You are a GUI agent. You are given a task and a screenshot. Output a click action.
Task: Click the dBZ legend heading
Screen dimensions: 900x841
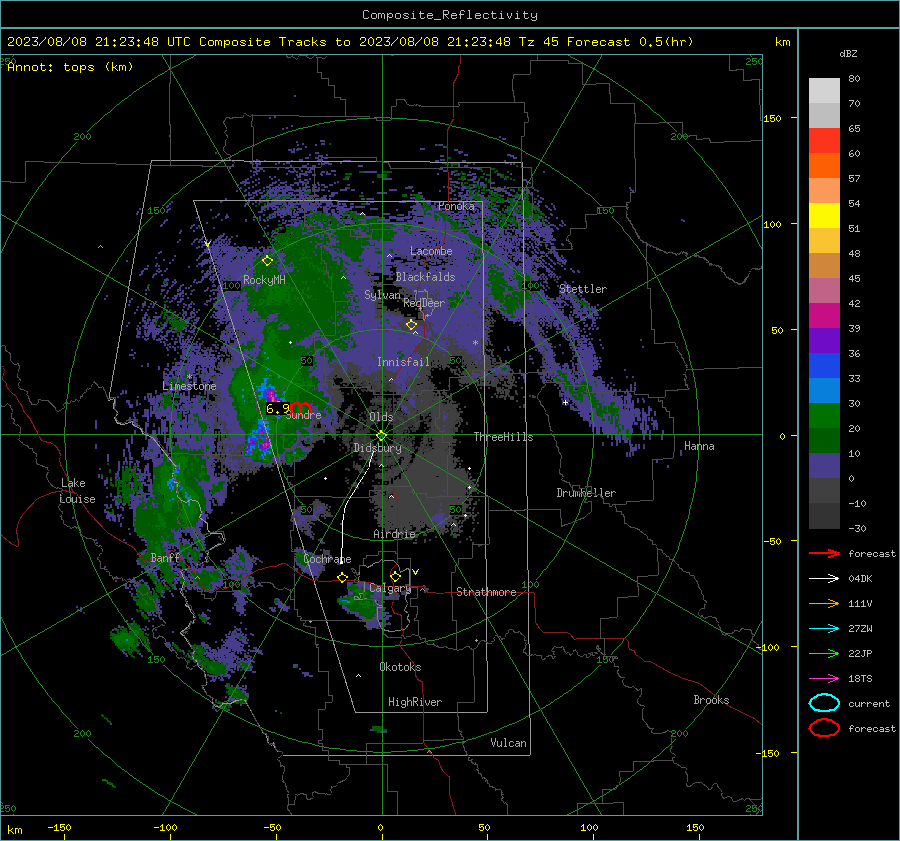point(848,53)
